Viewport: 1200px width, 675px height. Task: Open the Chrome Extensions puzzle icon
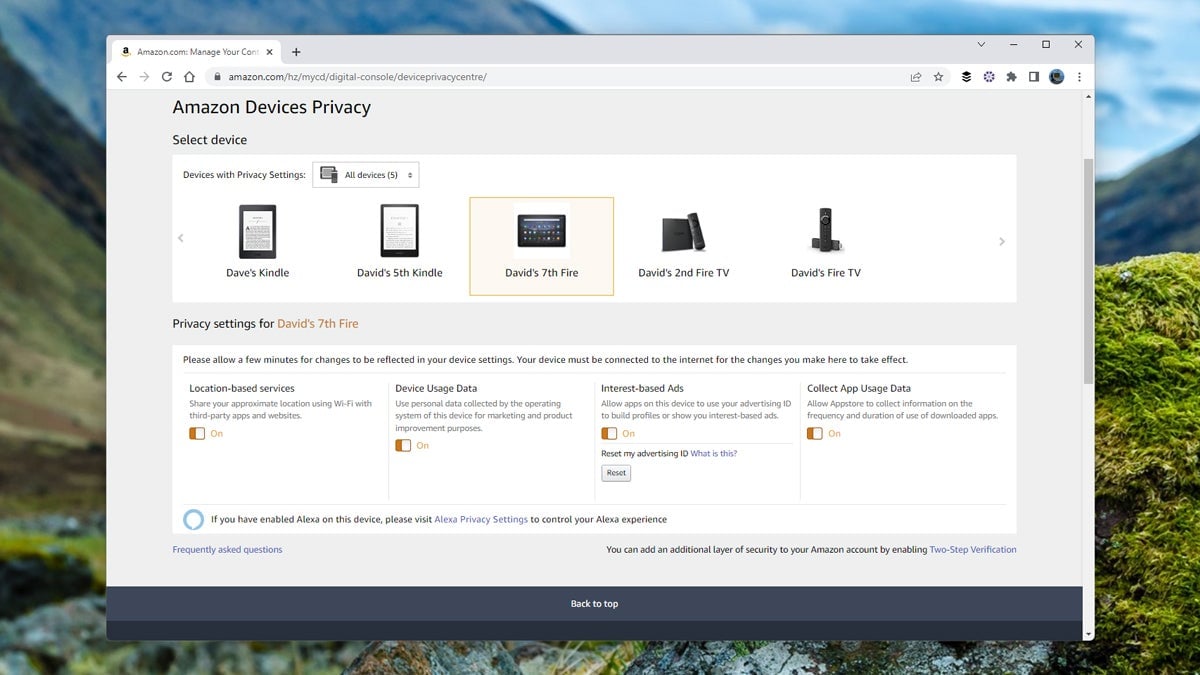click(1011, 76)
